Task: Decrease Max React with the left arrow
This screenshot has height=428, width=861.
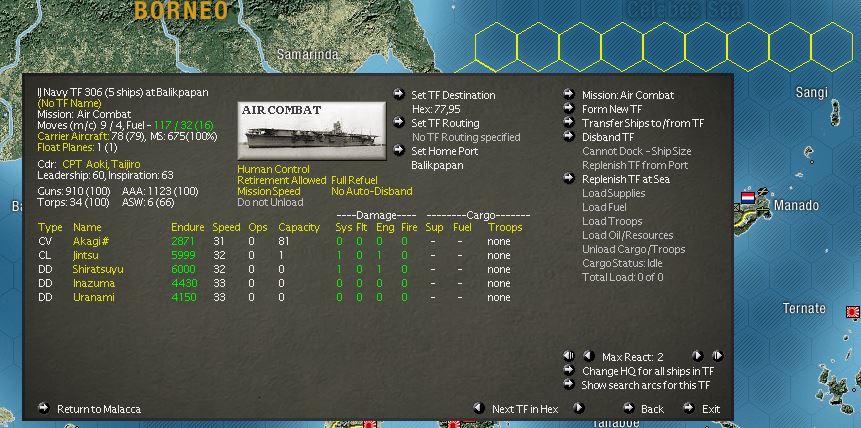Action: [x=588, y=356]
